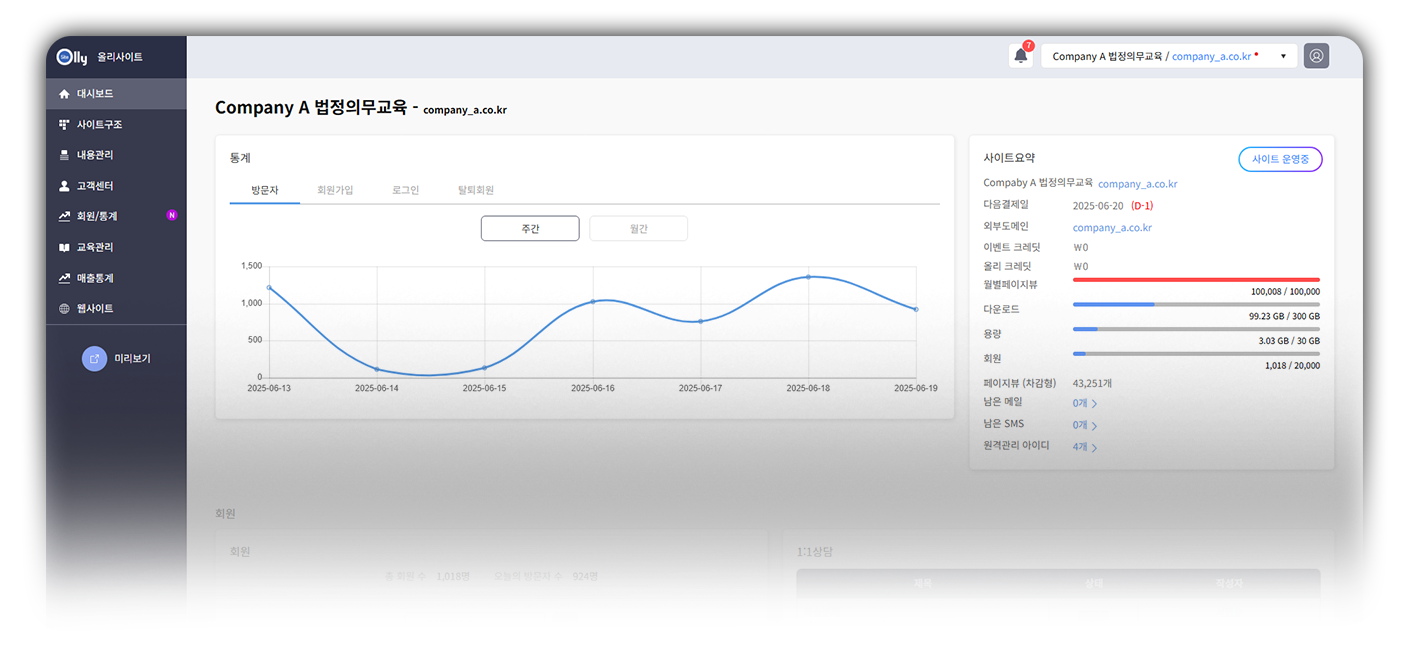Expand the 남은 메일 0개 chevron
Screen dimensions: 1410x655
[1094, 404]
